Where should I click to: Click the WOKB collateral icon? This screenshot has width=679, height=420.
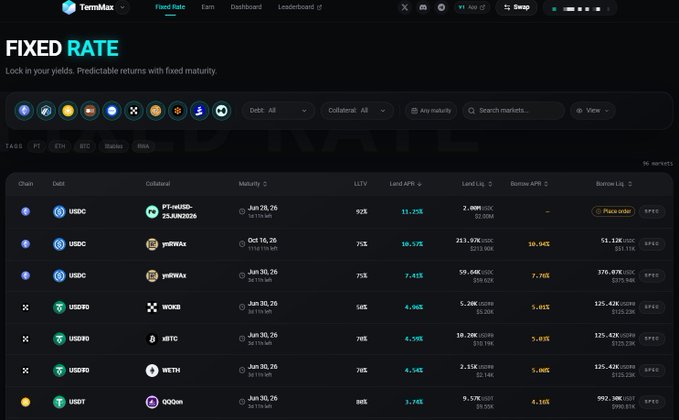[x=152, y=307]
